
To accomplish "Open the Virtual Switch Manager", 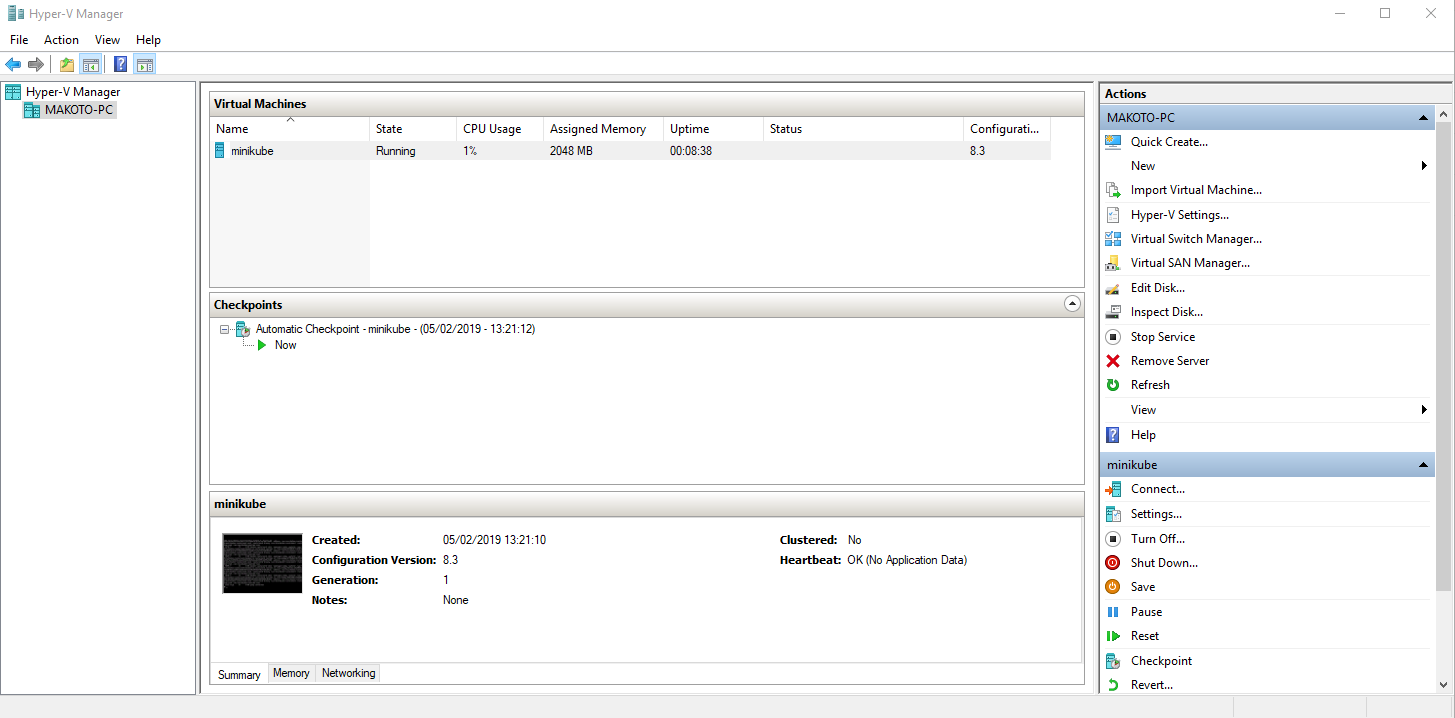I will (x=1195, y=238).
